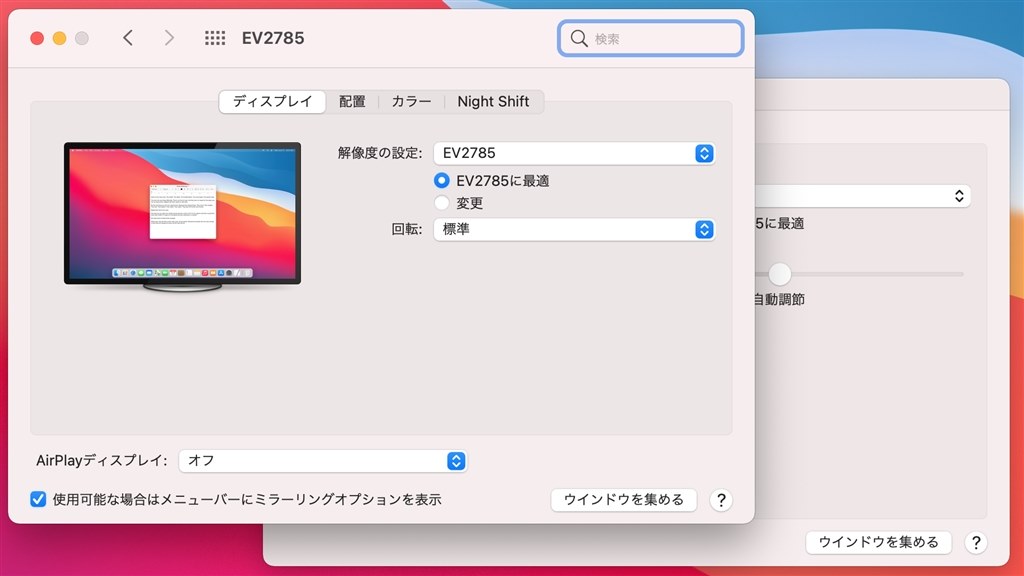
Task: Click the search field 検索
Action: pyautogui.click(x=650, y=39)
